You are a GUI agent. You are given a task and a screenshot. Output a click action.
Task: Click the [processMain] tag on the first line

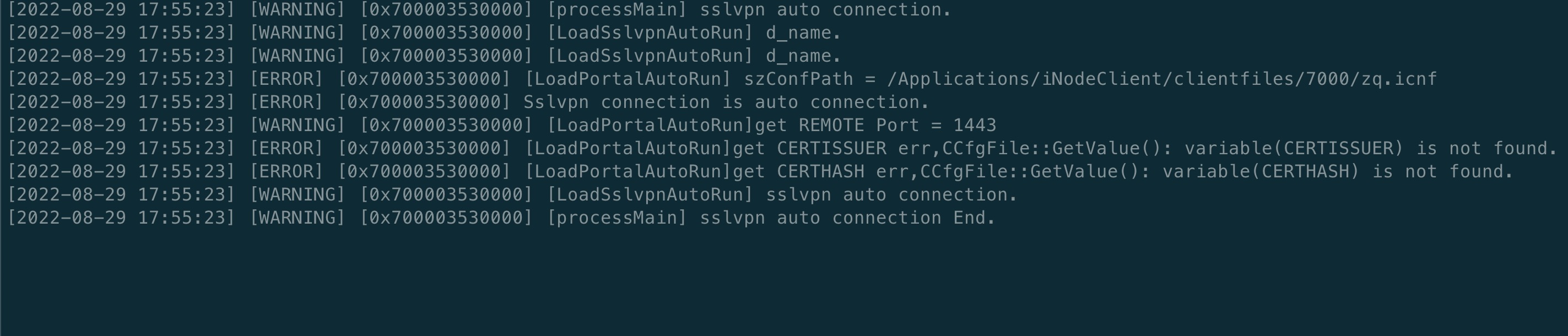(617, 10)
